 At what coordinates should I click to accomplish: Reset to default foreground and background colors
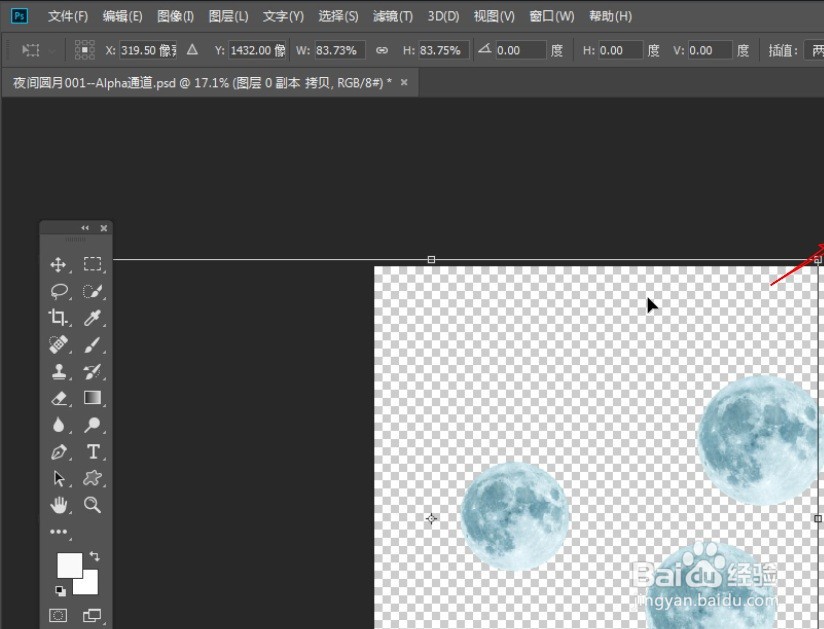[60, 591]
